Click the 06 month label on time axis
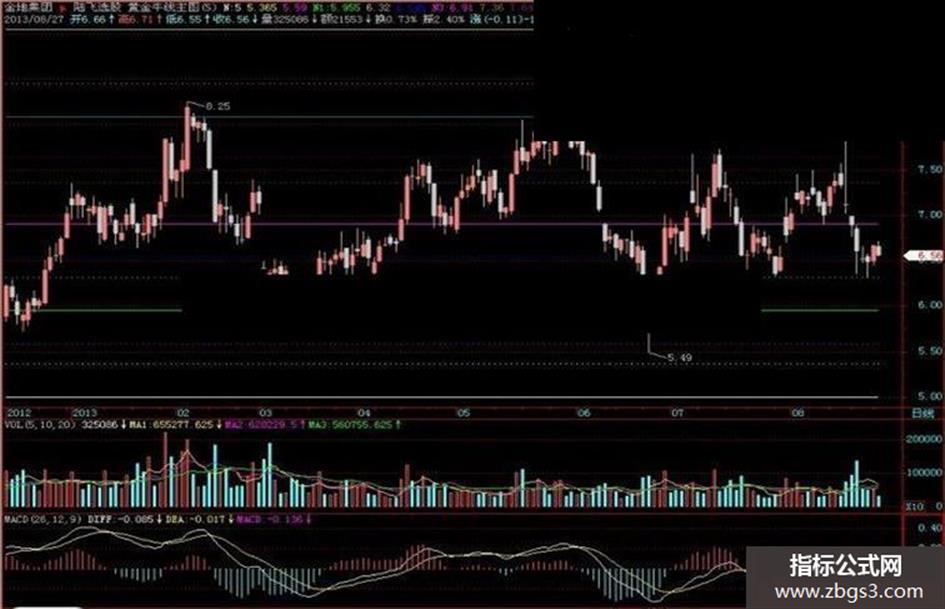Viewport: 945px width, 609px height. pos(583,413)
